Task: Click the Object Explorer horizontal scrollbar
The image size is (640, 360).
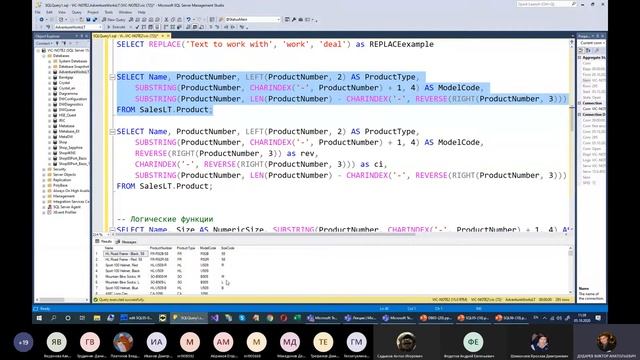Action: coord(60,300)
